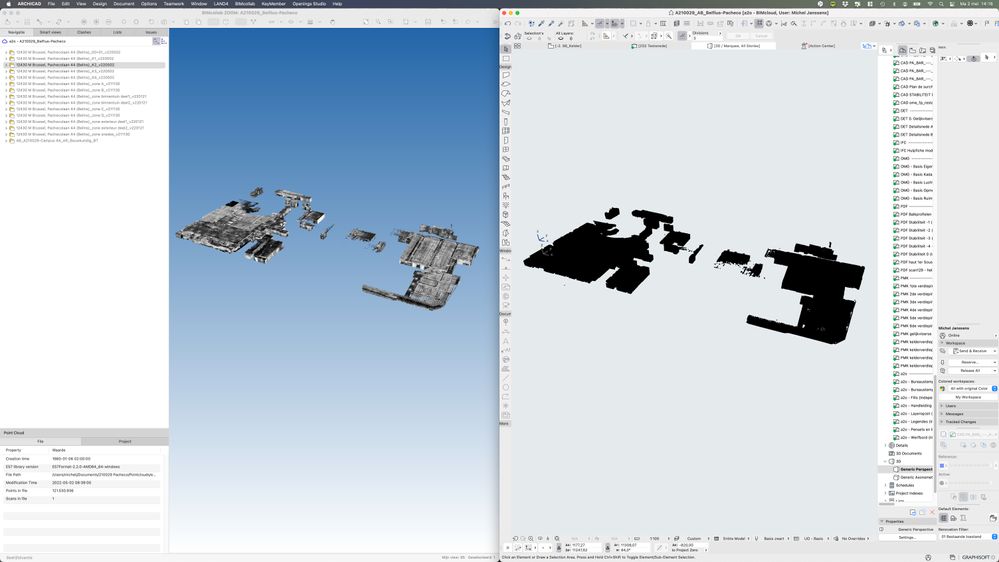This screenshot has height=562, width=999.
Task: Toggle the colored workspaces checkbox
Action: pyautogui.click(x=943, y=388)
